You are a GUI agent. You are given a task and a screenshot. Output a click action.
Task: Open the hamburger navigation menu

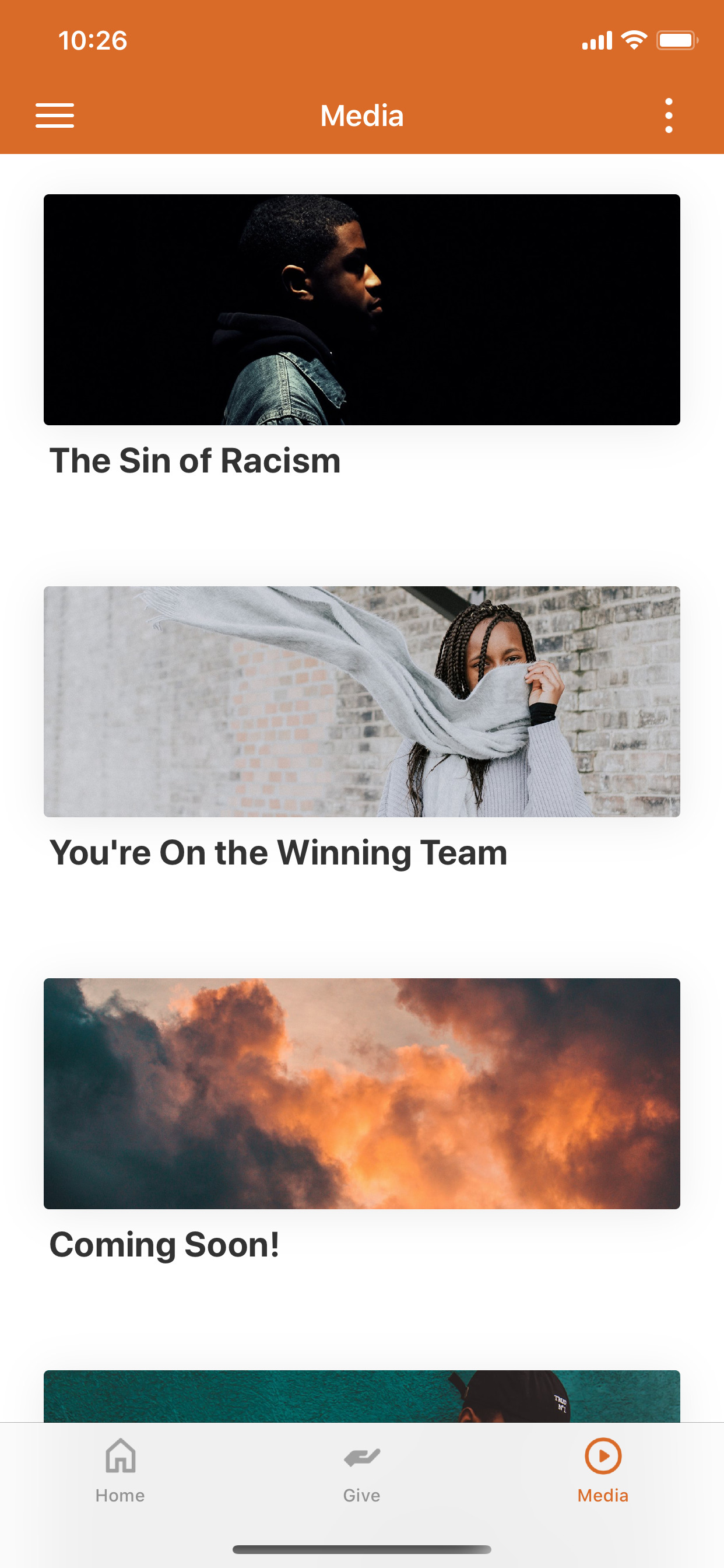coord(55,116)
